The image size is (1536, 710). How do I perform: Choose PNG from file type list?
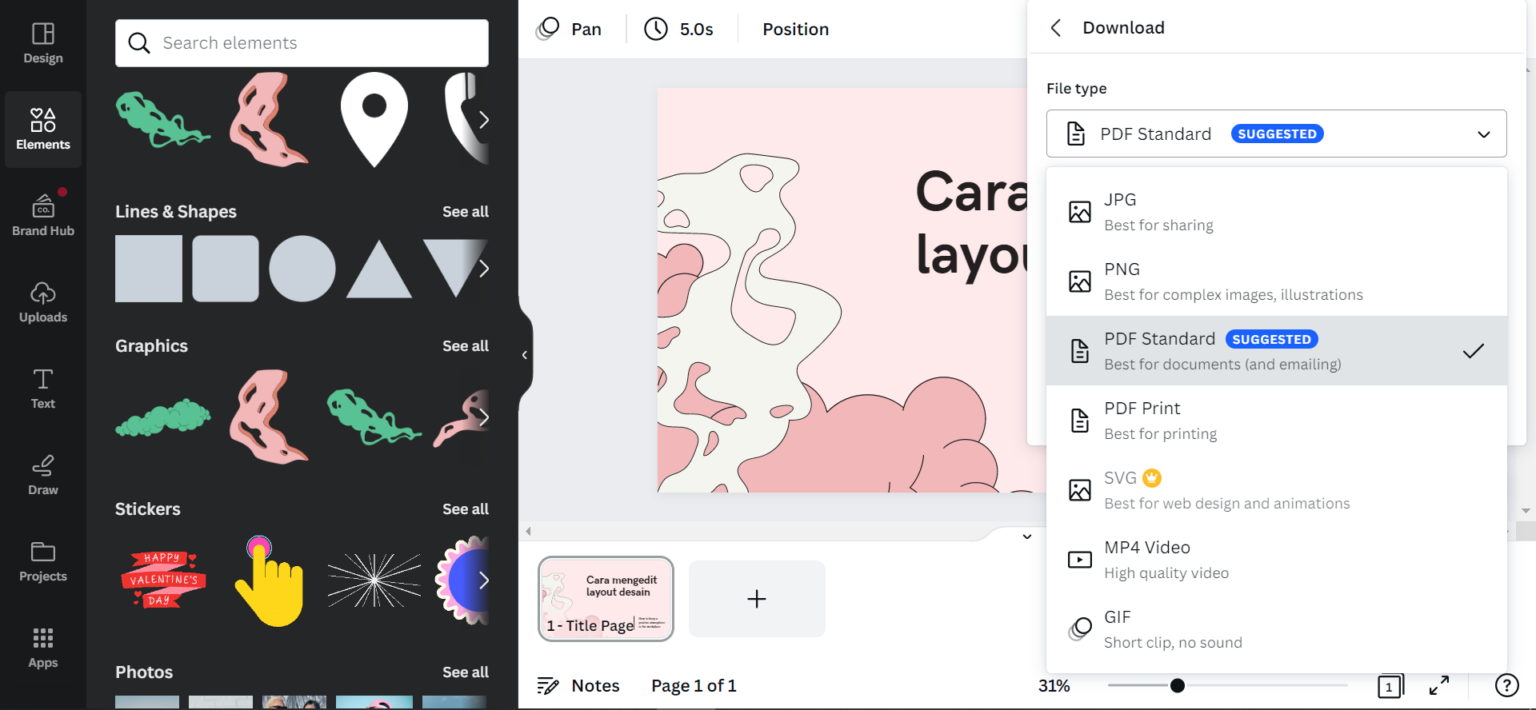click(x=1276, y=281)
